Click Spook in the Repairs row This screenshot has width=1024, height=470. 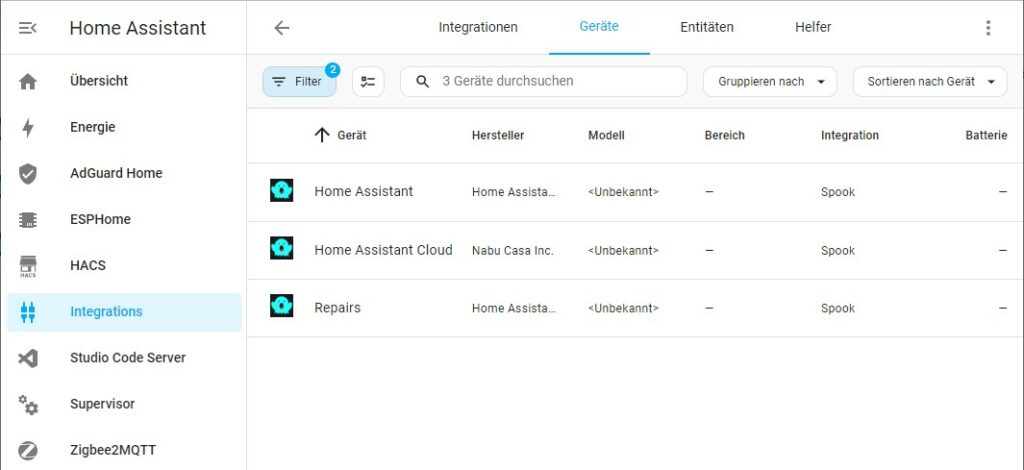(x=838, y=308)
